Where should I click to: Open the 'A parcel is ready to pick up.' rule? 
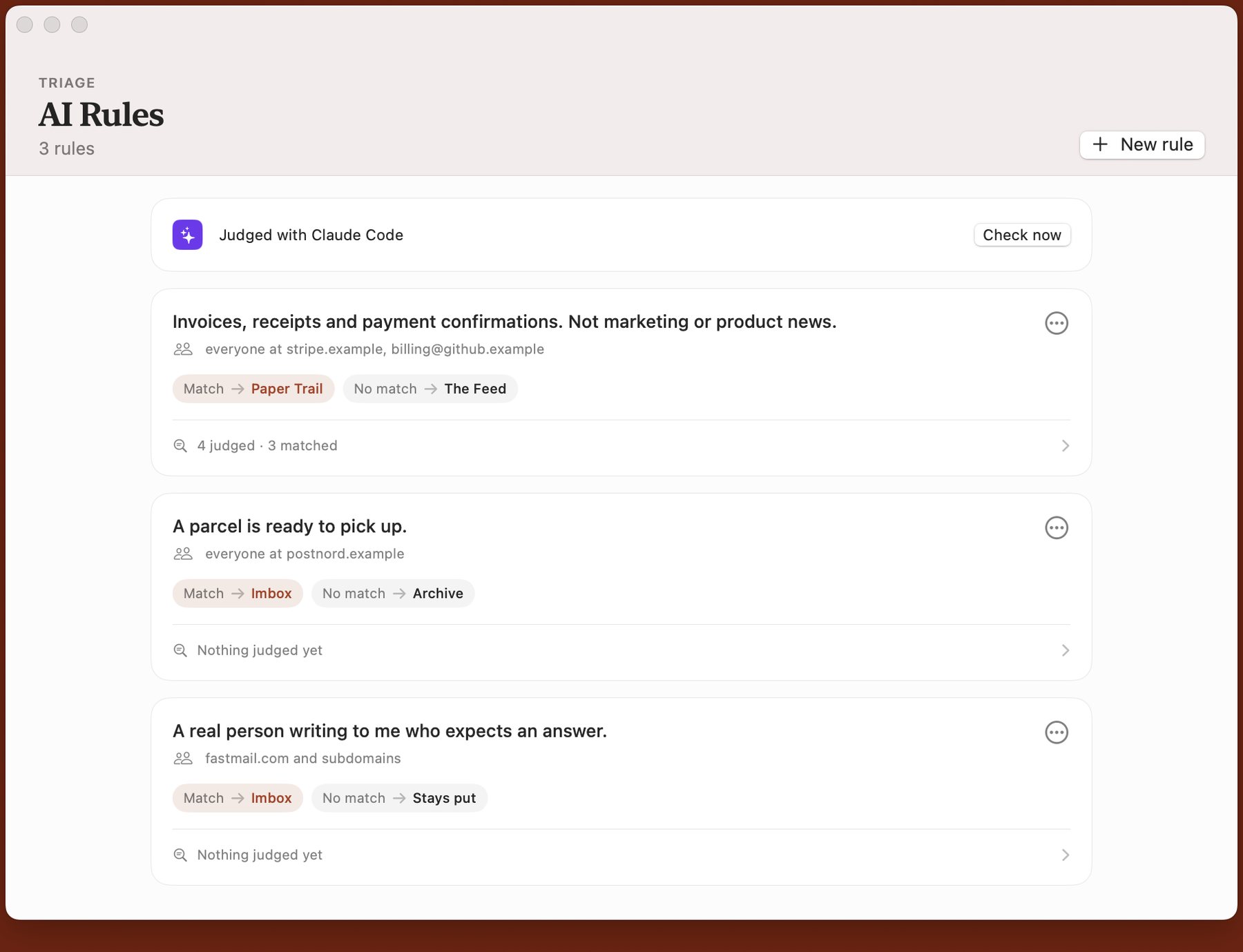coord(289,526)
